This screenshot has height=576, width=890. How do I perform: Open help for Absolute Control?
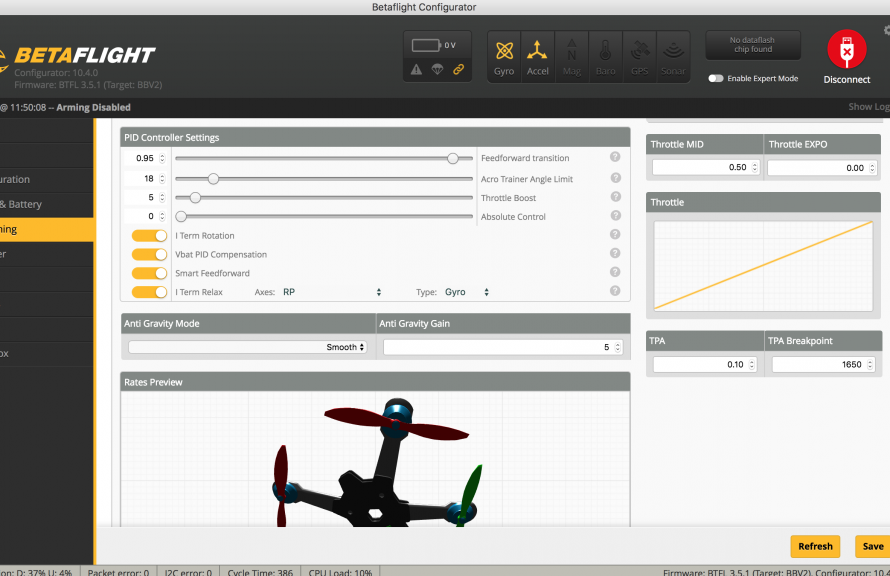[615, 216]
